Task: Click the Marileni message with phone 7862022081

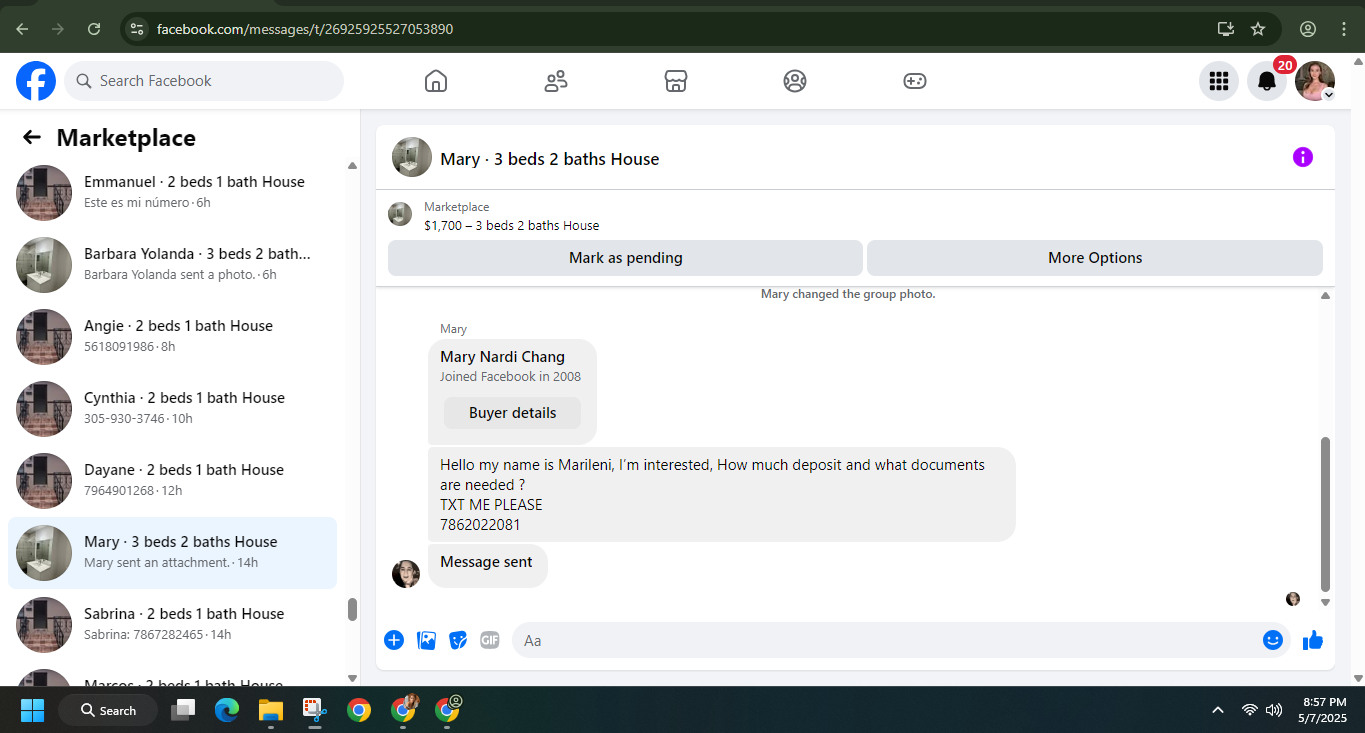Action: (721, 494)
